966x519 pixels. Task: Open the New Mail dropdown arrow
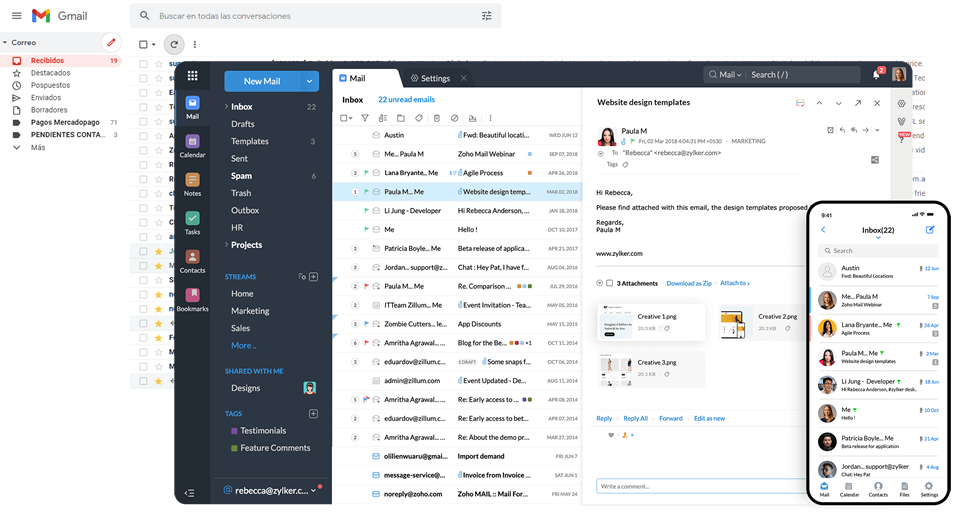tap(310, 81)
